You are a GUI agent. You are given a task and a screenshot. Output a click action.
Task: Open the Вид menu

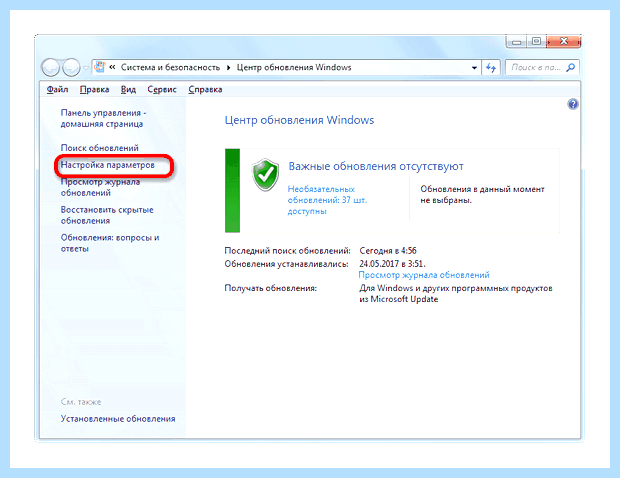point(128,89)
